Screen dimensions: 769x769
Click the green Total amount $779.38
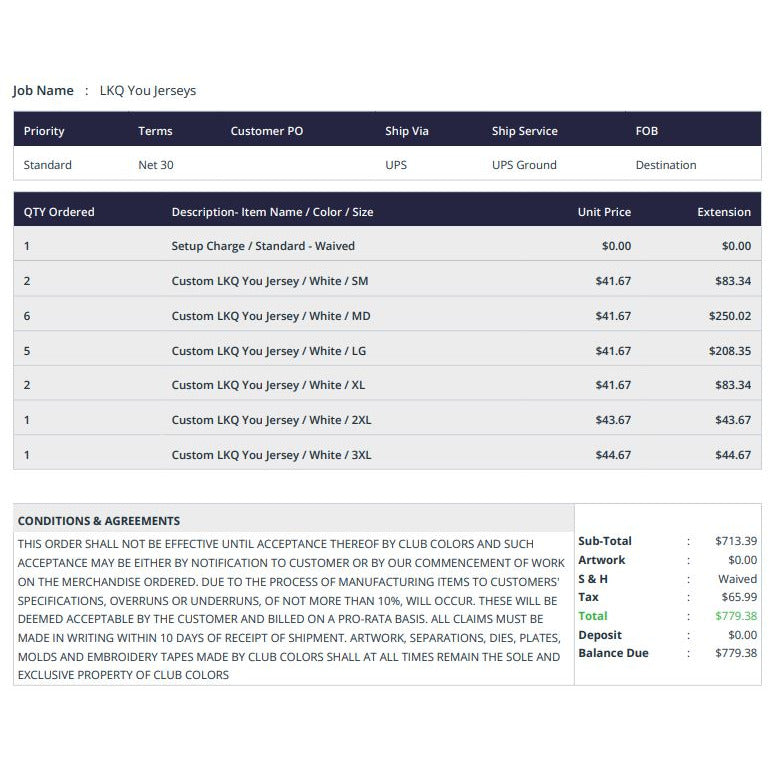click(x=736, y=616)
